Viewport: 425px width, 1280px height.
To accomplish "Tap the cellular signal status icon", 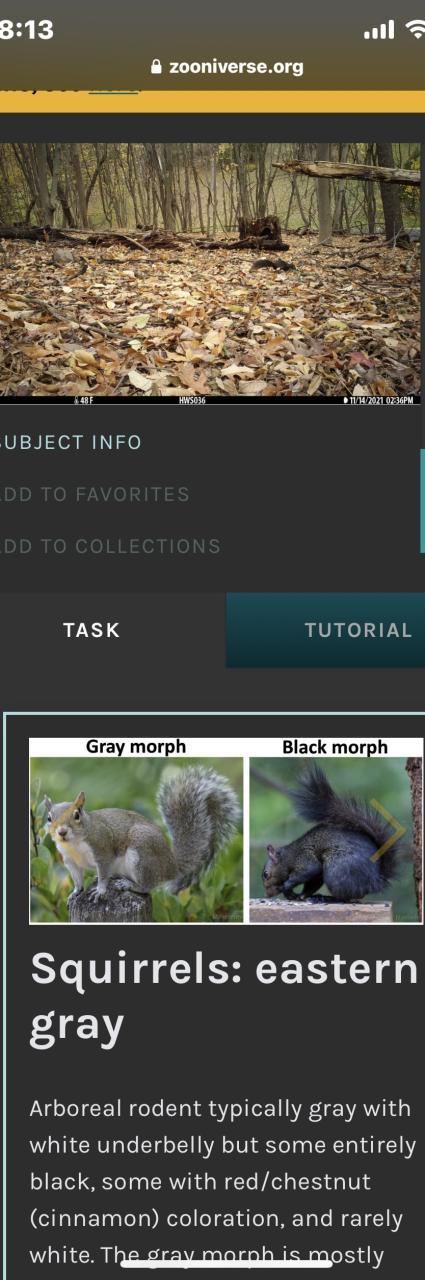I will point(379,31).
